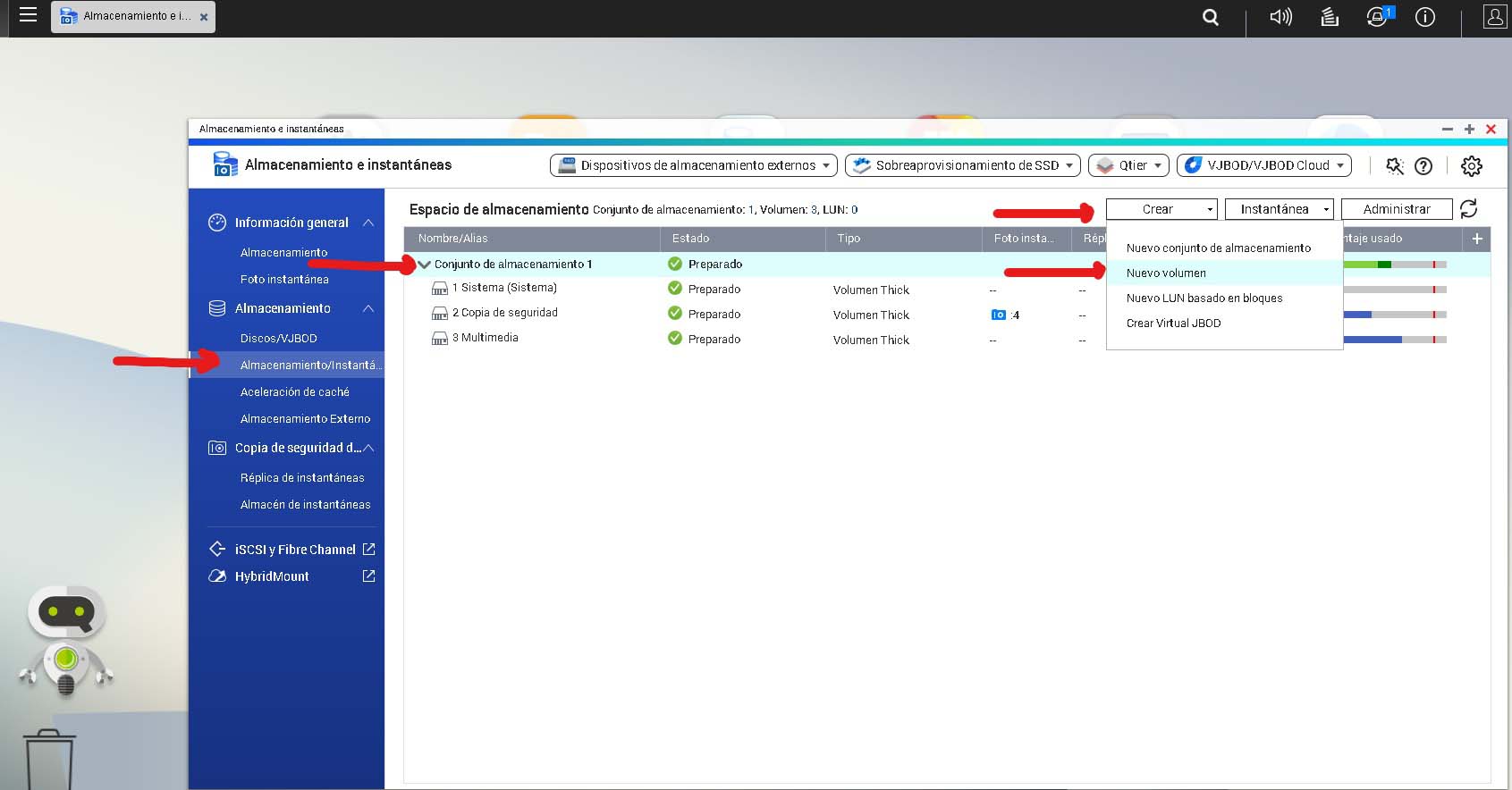
Task: Collapse Conjunto de almacenamiento 1 tree
Action: coord(424,265)
